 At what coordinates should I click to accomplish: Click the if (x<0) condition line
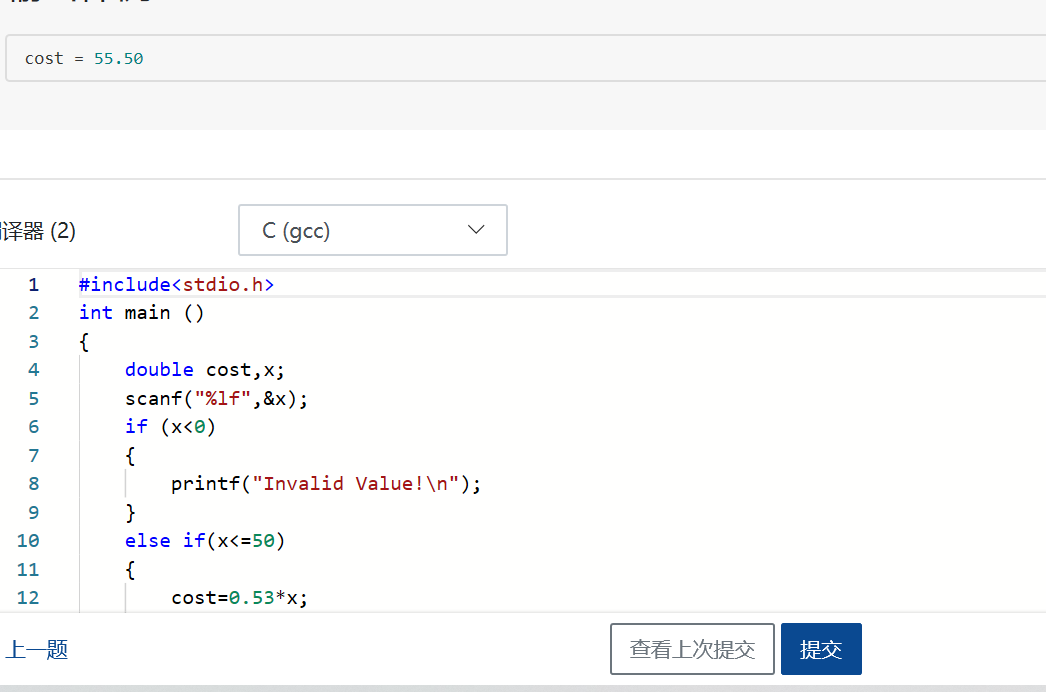pos(170,427)
